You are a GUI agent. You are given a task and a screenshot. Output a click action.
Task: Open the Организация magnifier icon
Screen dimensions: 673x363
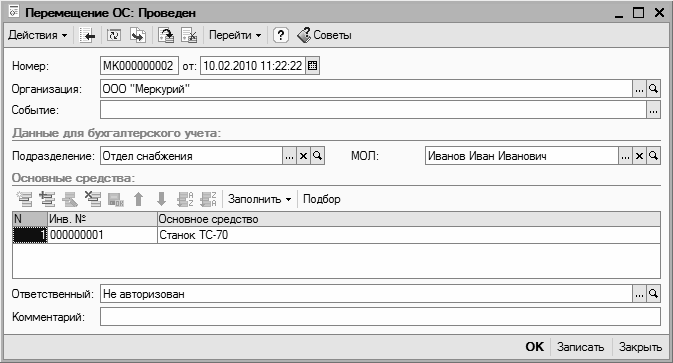[653, 89]
